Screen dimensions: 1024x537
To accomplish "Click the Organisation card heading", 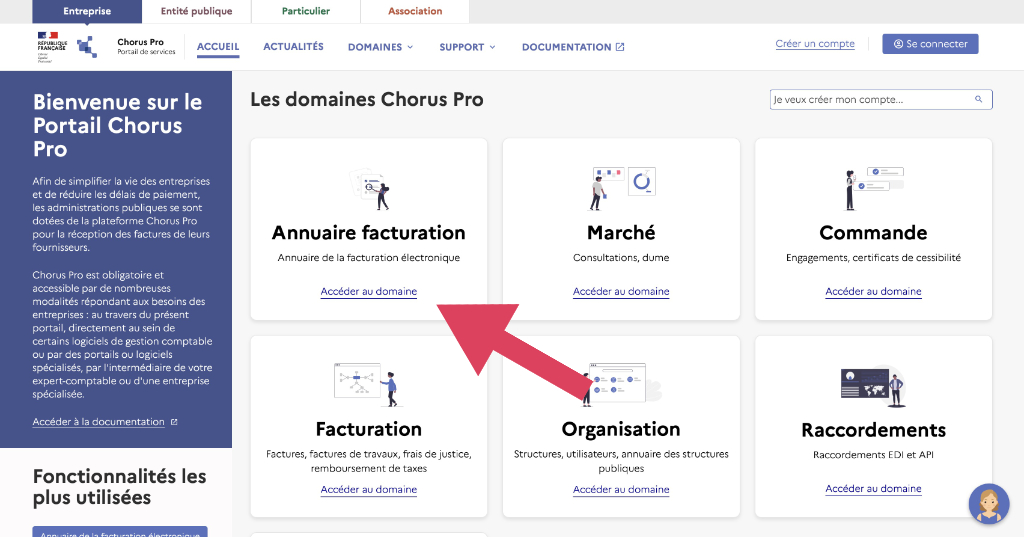I will point(621,429).
